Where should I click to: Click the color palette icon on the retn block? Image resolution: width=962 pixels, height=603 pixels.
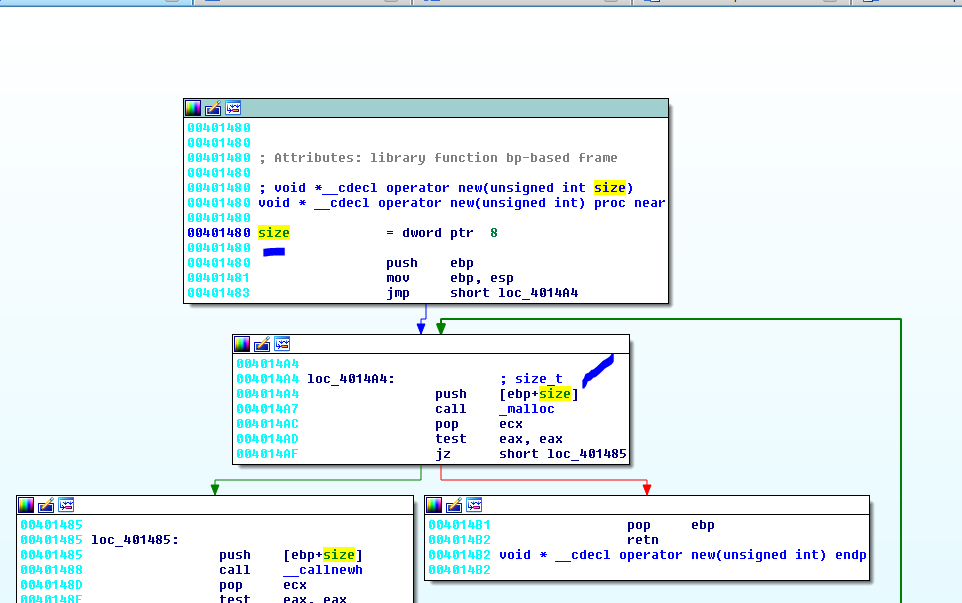pyautogui.click(x=434, y=504)
